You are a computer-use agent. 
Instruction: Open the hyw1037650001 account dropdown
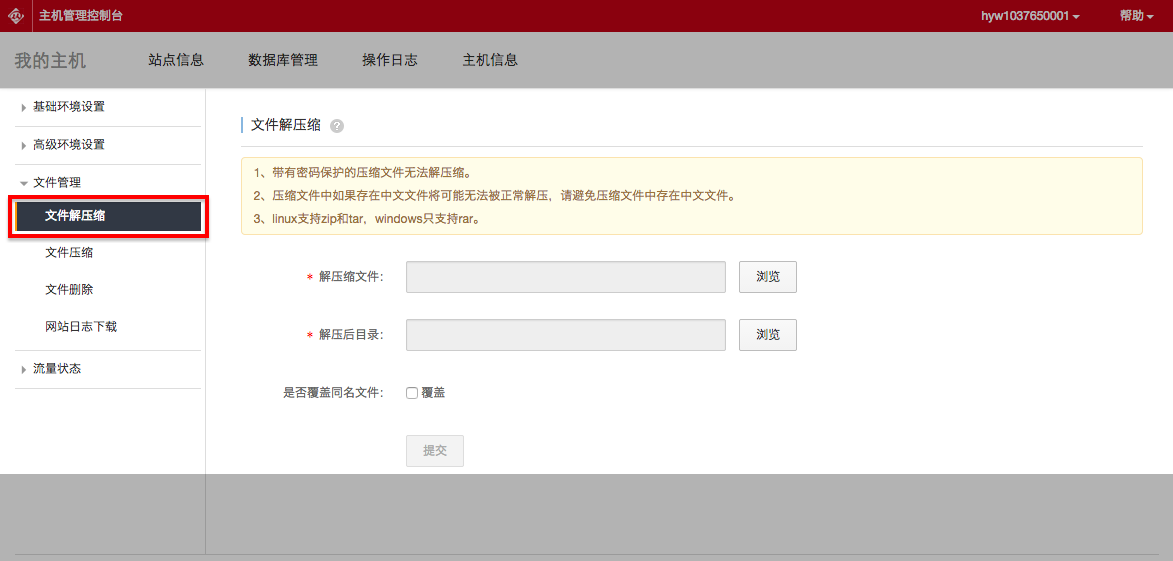(x=1030, y=16)
